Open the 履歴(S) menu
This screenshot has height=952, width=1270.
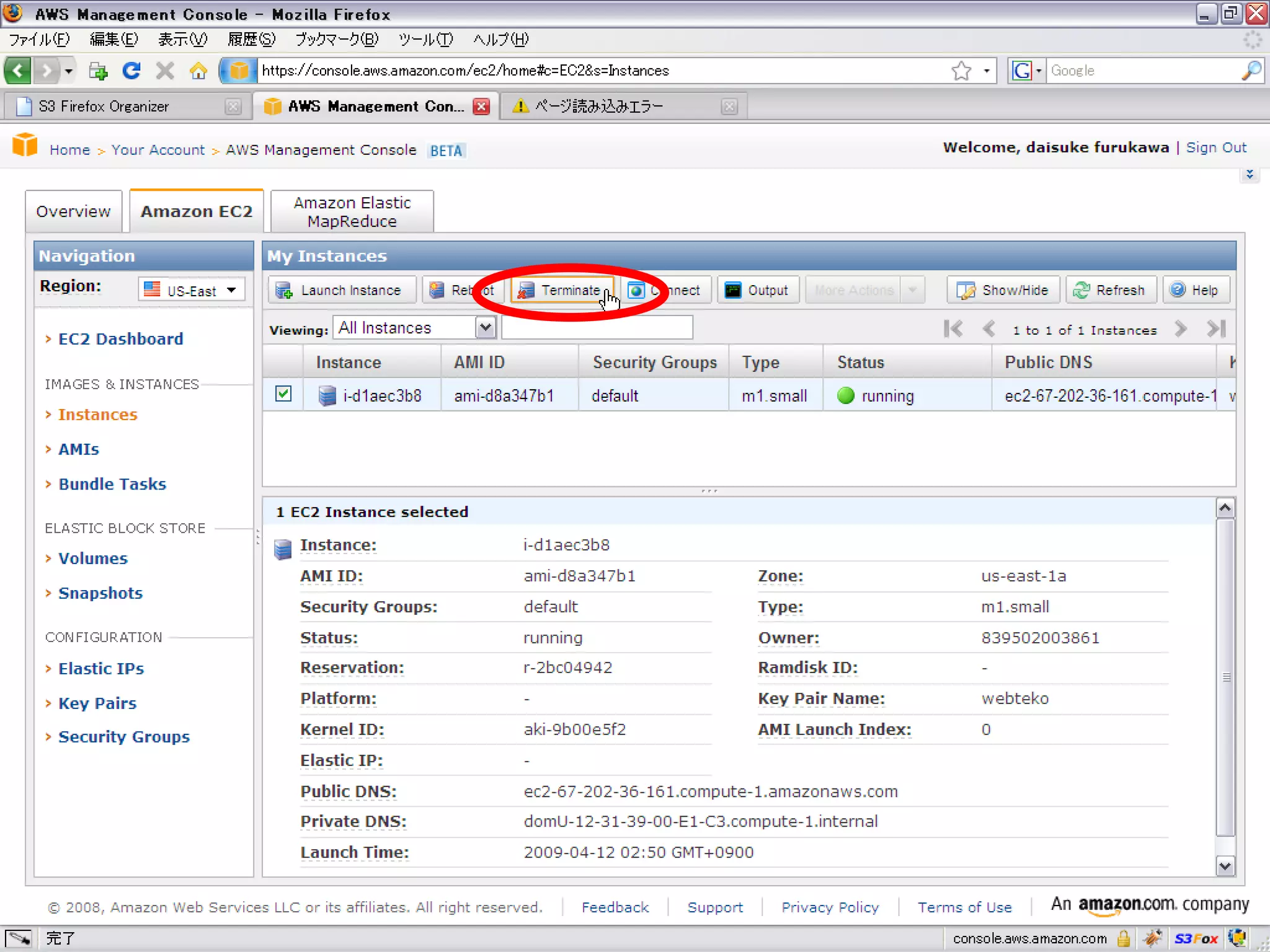tap(251, 40)
